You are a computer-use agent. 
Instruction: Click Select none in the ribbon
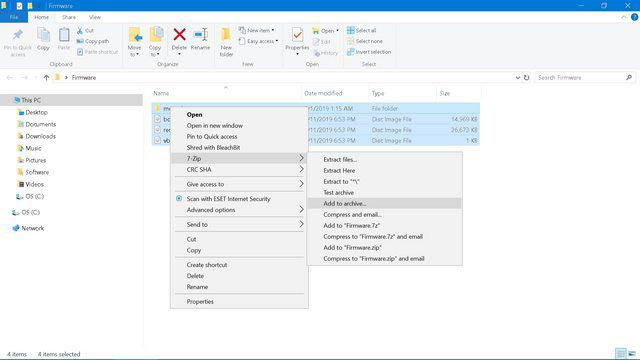(x=364, y=41)
